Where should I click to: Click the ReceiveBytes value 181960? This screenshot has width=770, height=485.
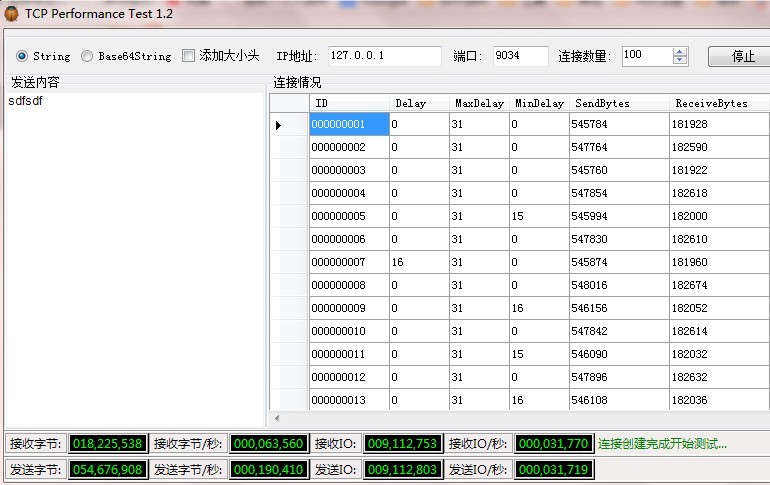(x=719, y=262)
